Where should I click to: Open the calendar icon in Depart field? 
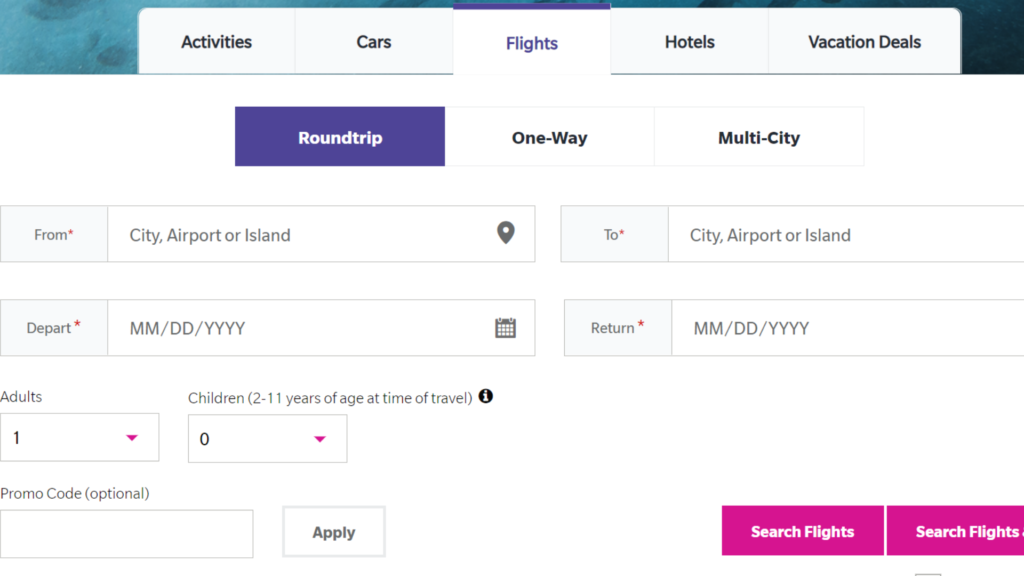pos(505,328)
